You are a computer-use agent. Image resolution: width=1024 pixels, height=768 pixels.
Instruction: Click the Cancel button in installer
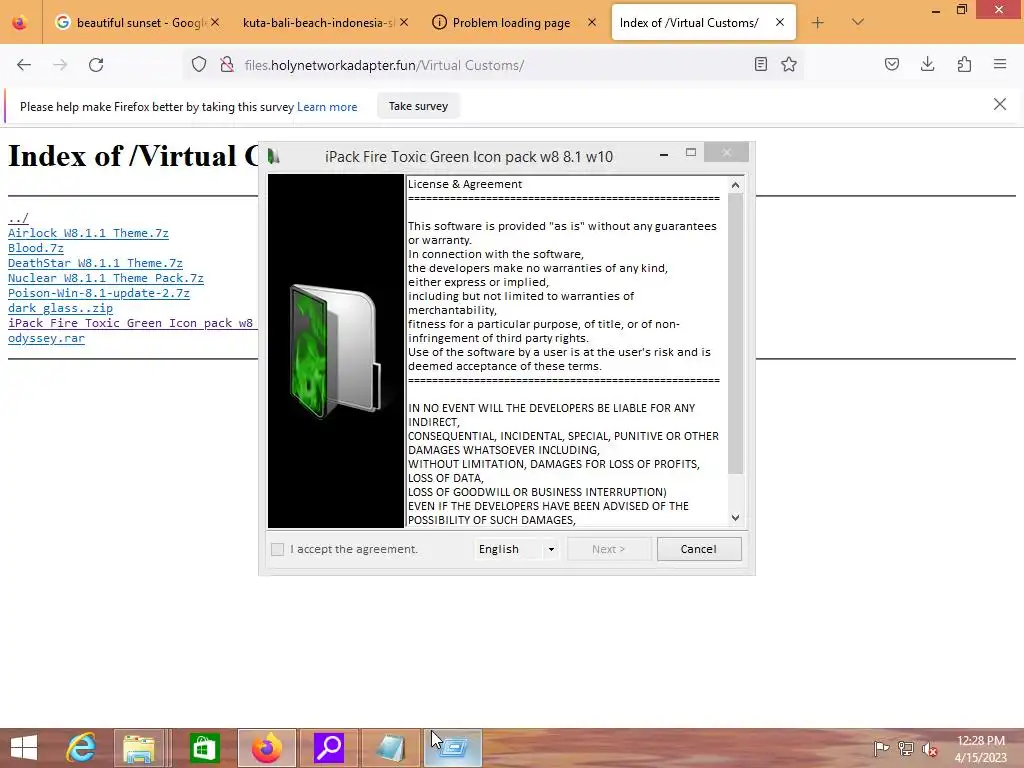[x=699, y=549]
